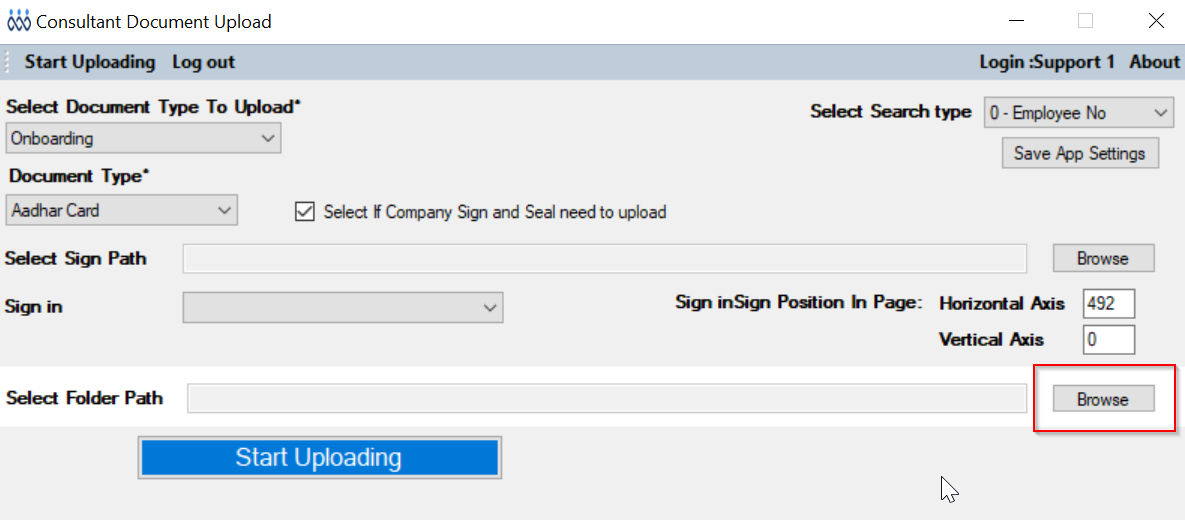This screenshot has height=520, width=1185.
Task: Focus the Horizontal Axis input field
Action: pyautogui.click(x=1108, y=304)
